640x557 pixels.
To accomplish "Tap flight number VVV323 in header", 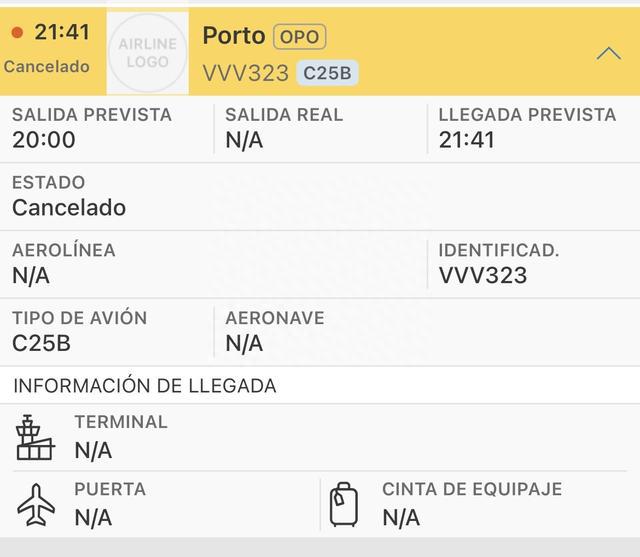I will (245, 73).
